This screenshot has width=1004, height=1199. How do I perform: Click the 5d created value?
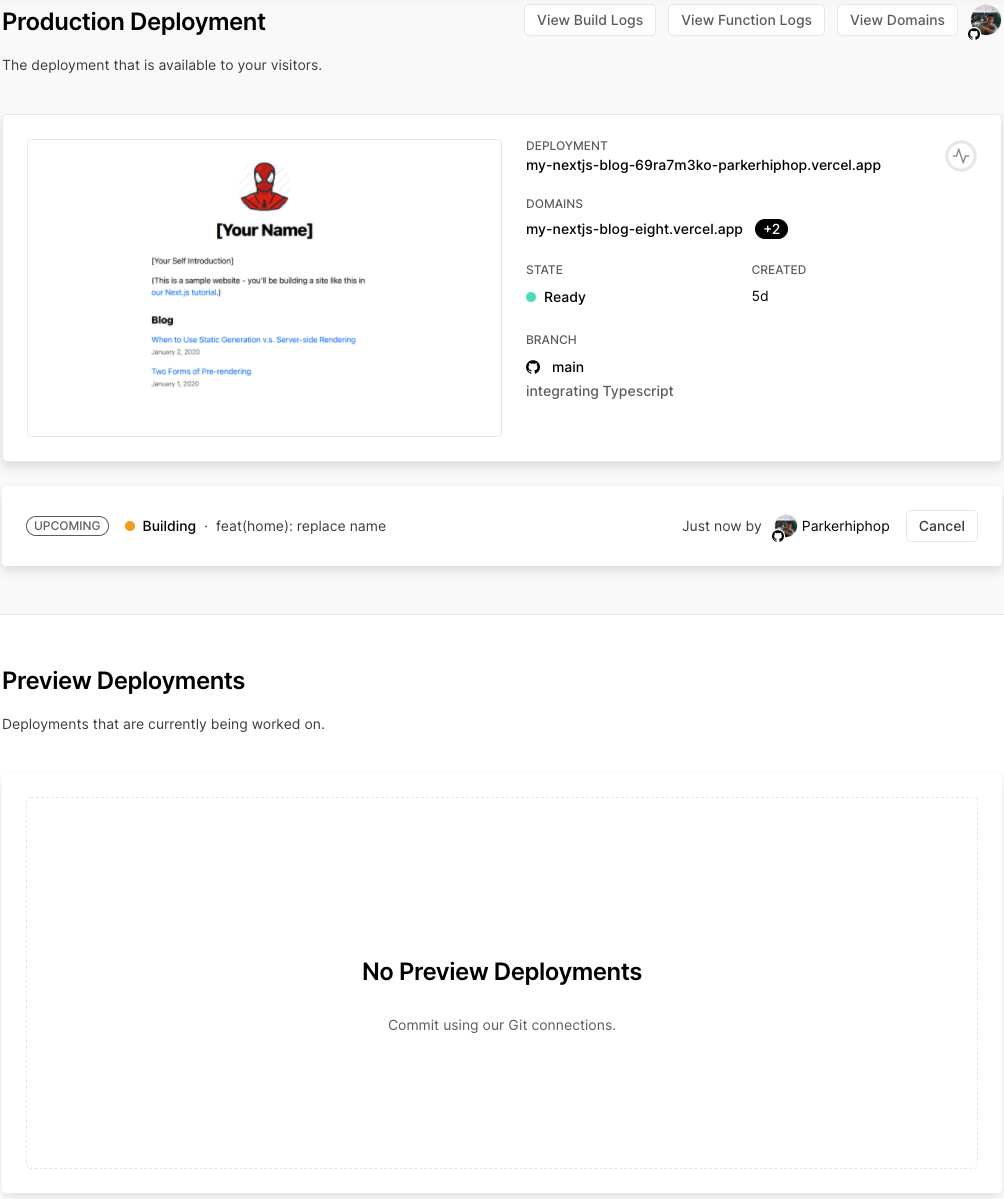759,296
